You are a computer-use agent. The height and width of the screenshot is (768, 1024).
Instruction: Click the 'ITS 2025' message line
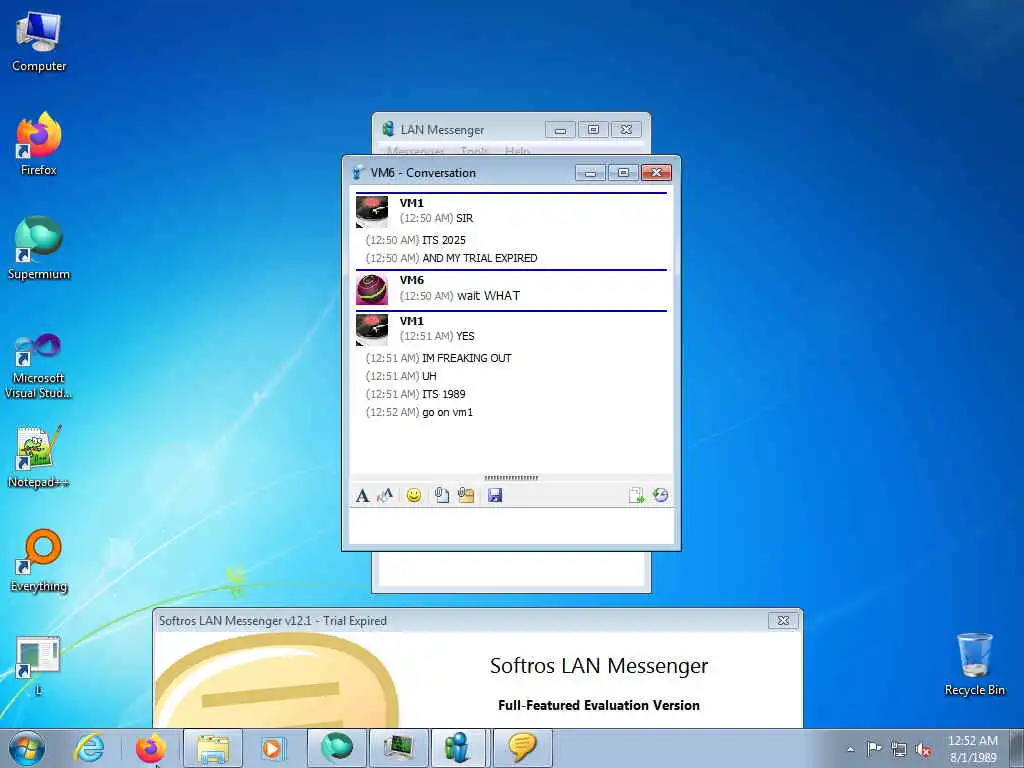tap(444, 240)
